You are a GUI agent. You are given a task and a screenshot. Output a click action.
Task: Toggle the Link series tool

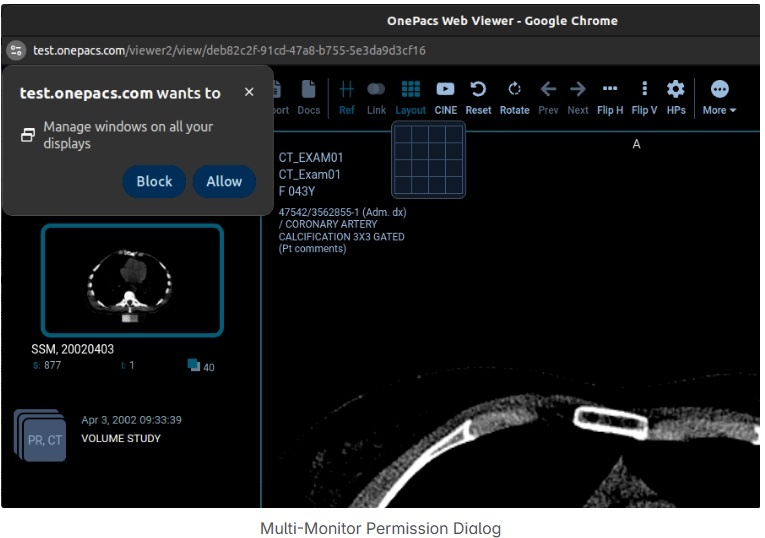pyautogui.click(x=376, y=98)
